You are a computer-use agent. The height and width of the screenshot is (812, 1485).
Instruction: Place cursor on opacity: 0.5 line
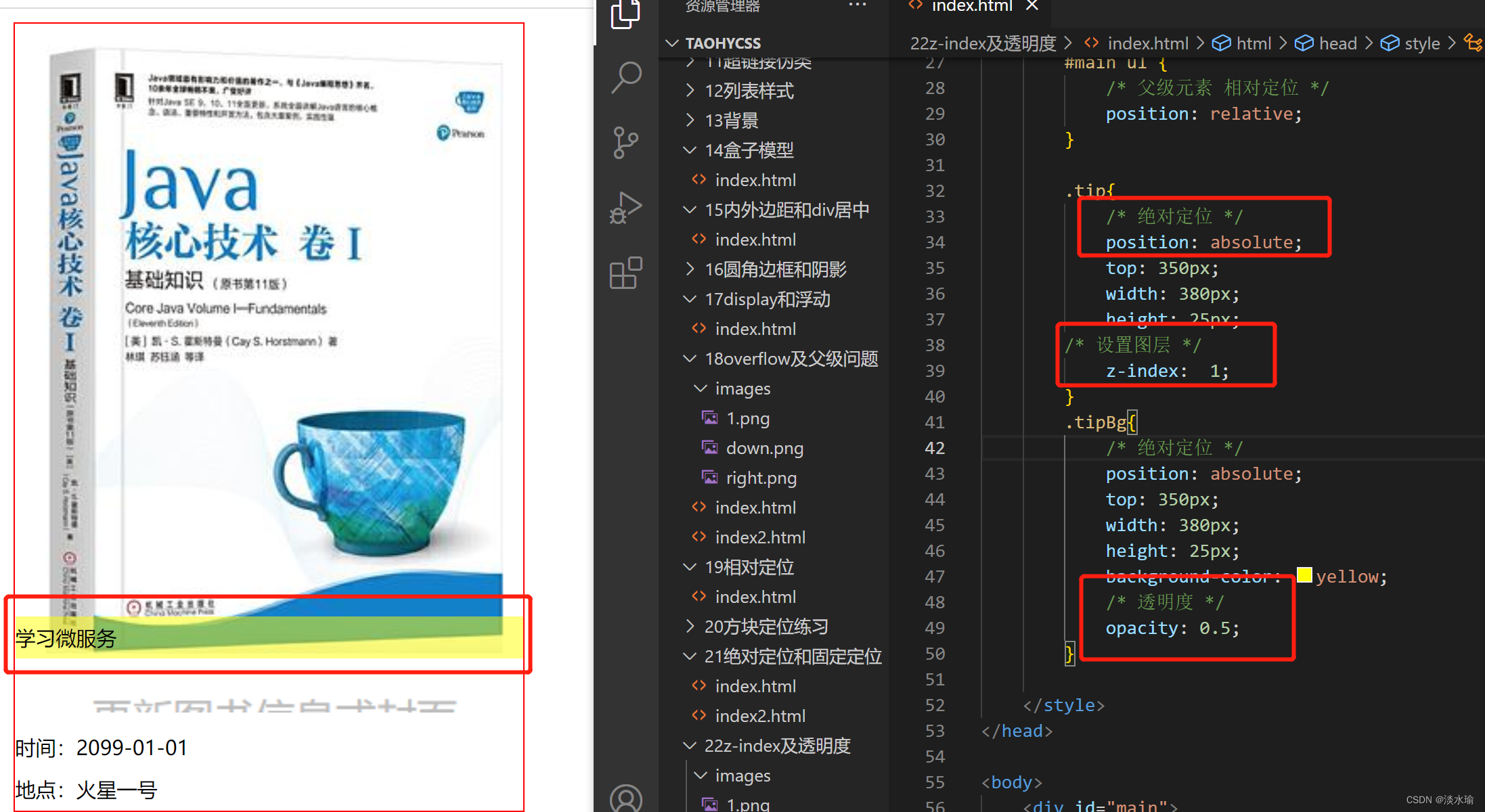coord(1172,628)
